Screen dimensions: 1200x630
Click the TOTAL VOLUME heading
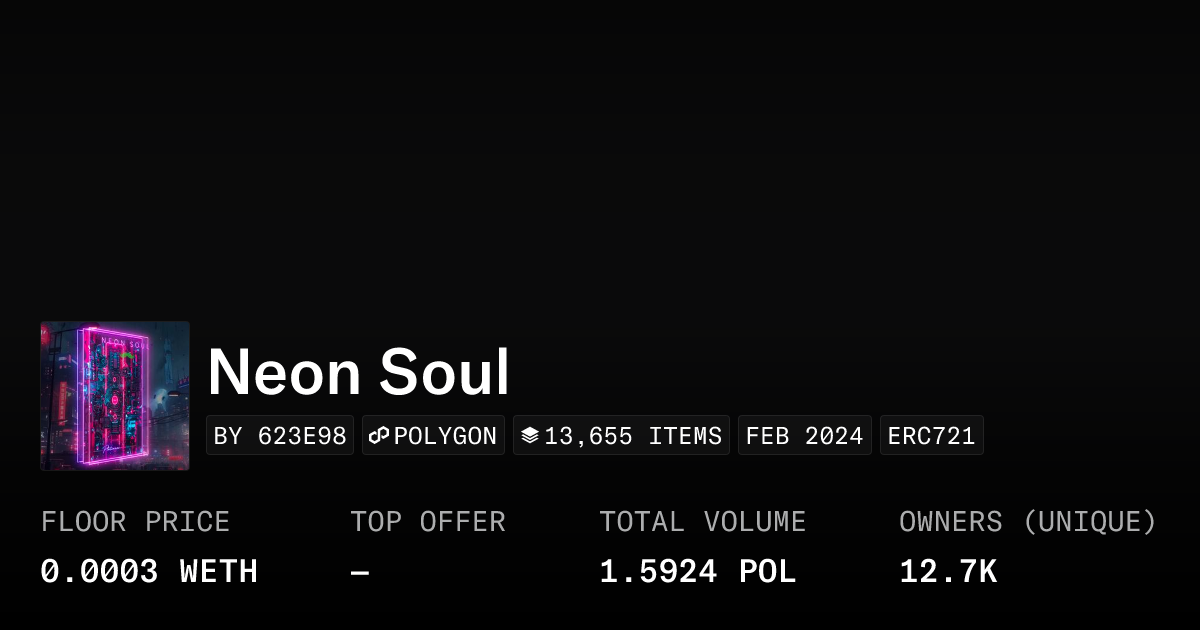[x=702, y=522]
